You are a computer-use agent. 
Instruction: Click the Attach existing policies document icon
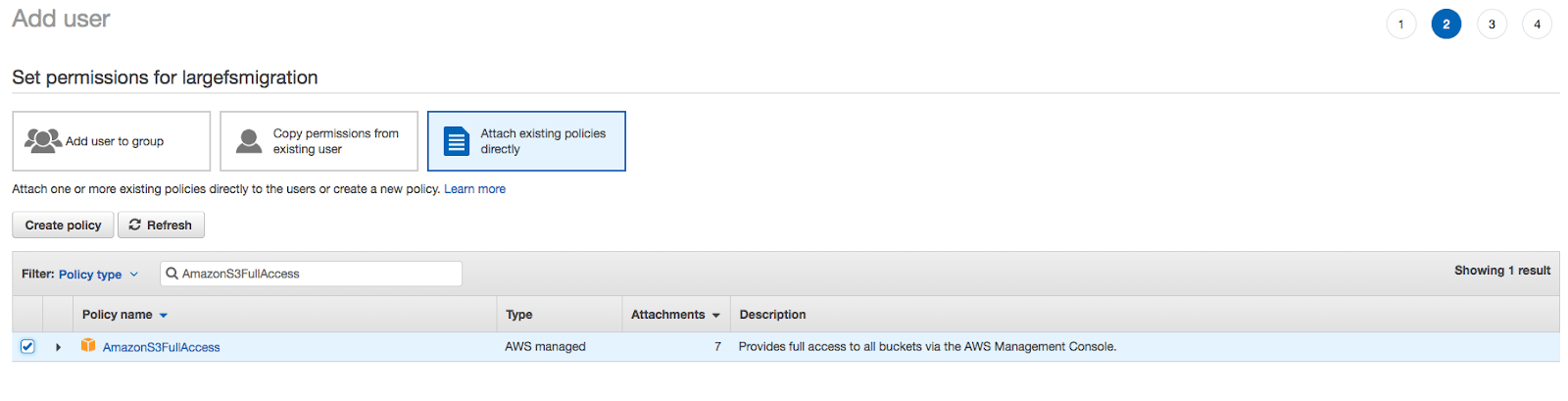[457, 141]
